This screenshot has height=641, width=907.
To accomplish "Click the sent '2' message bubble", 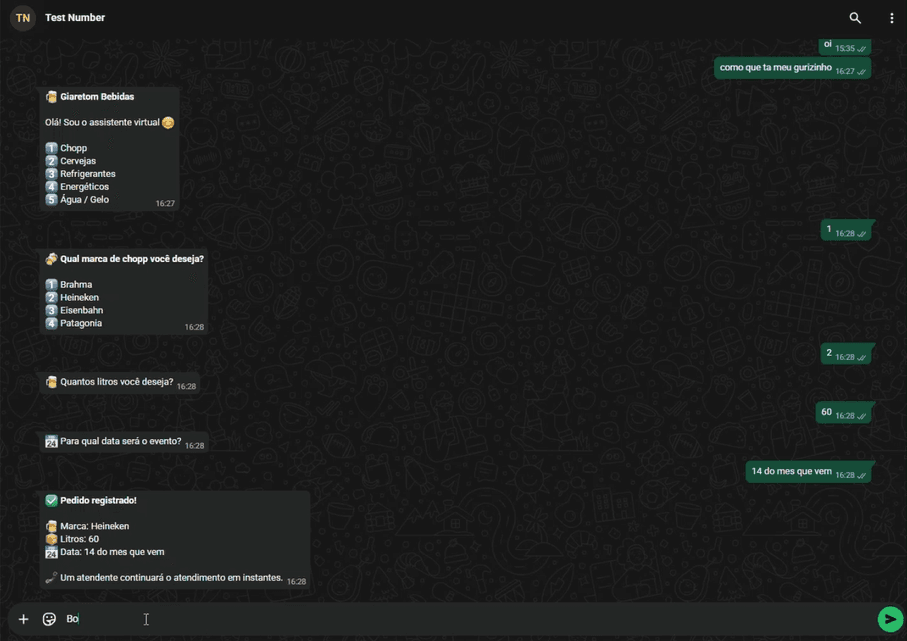I will tap(846, 353).
